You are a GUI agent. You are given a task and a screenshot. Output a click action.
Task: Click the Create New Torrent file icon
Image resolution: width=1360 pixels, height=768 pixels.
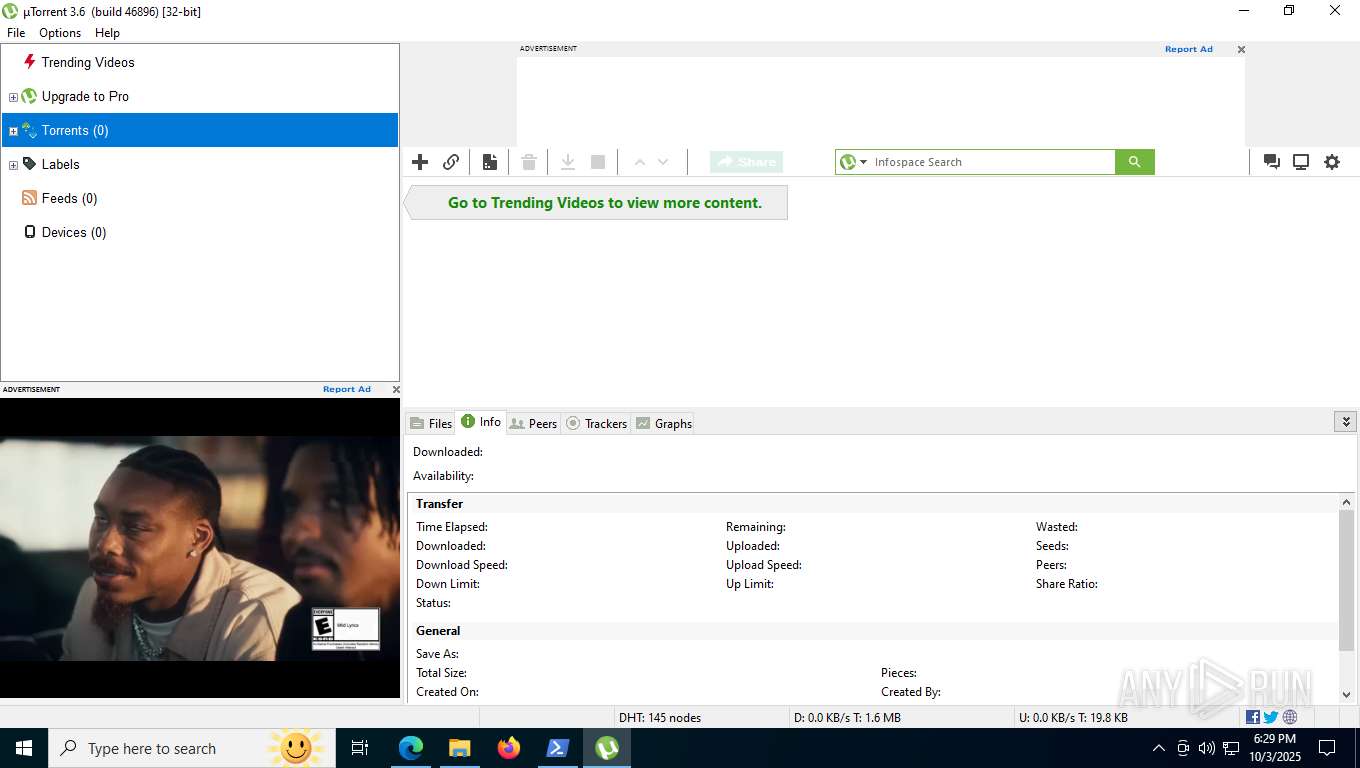point(490,162)
